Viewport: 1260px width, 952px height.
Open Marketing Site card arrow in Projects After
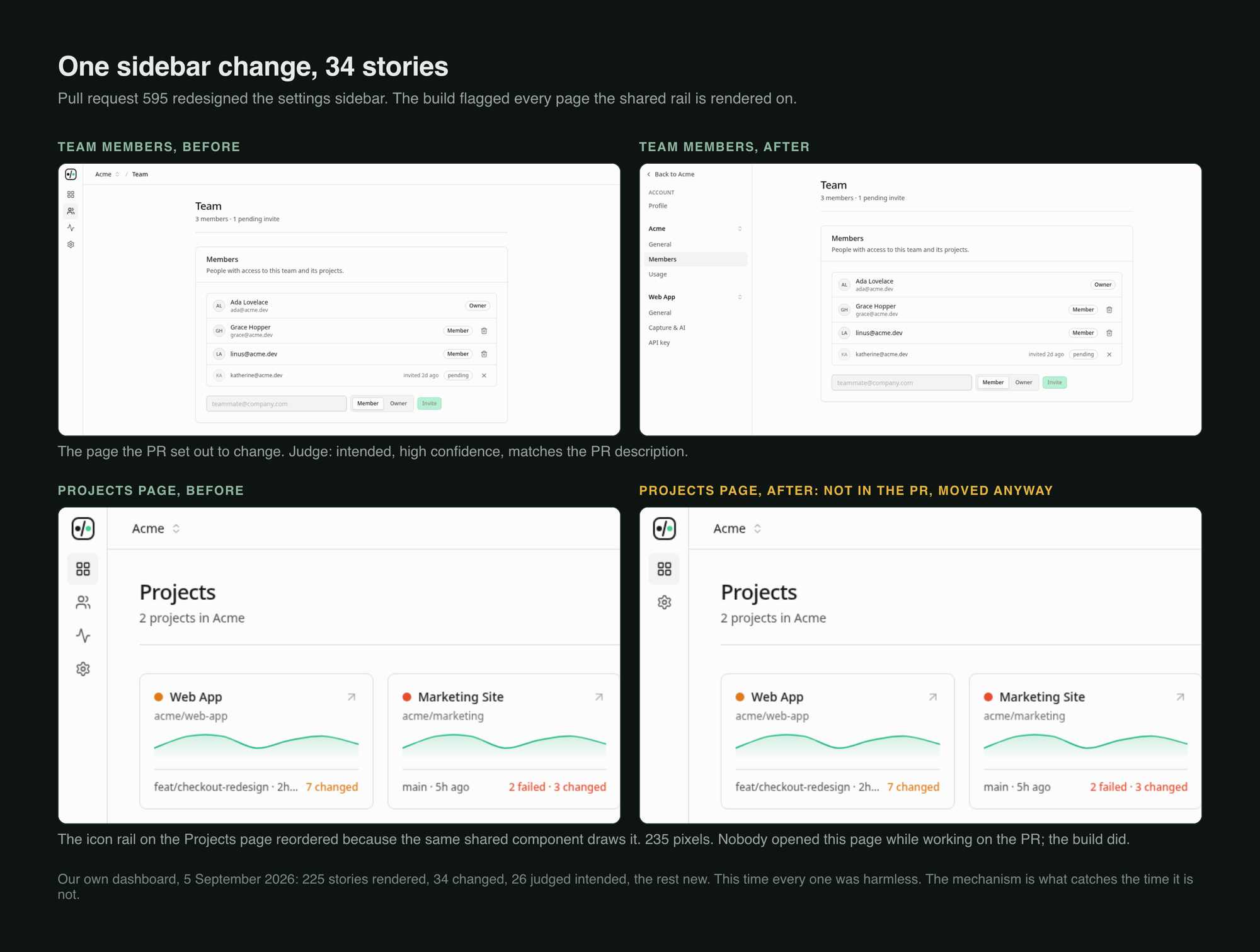tap(1181, 697)
